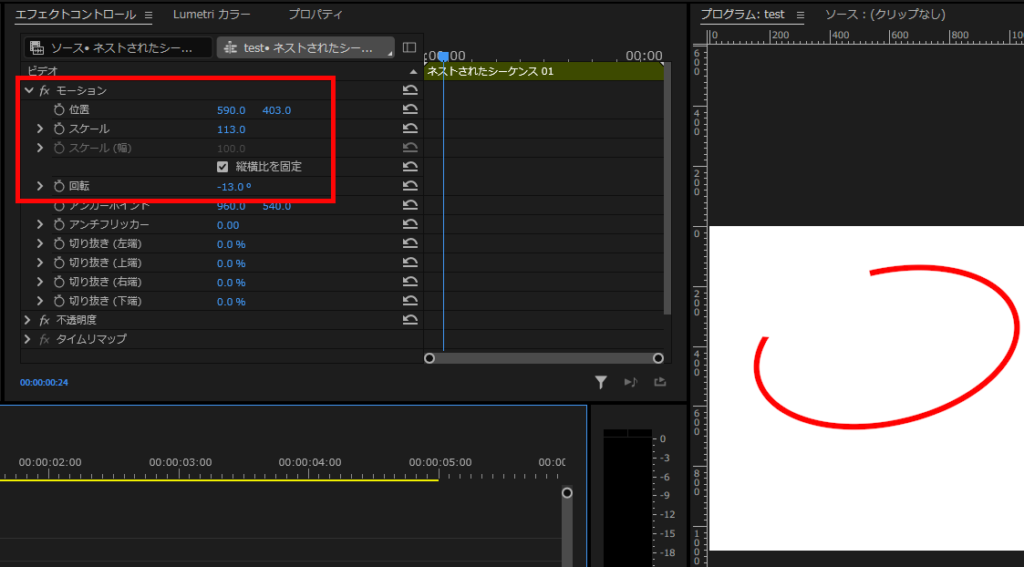This screenshot has height=567, width=1024.
Task: Reset the 切り抜き (上端) parameter
Action: [410, 263]
